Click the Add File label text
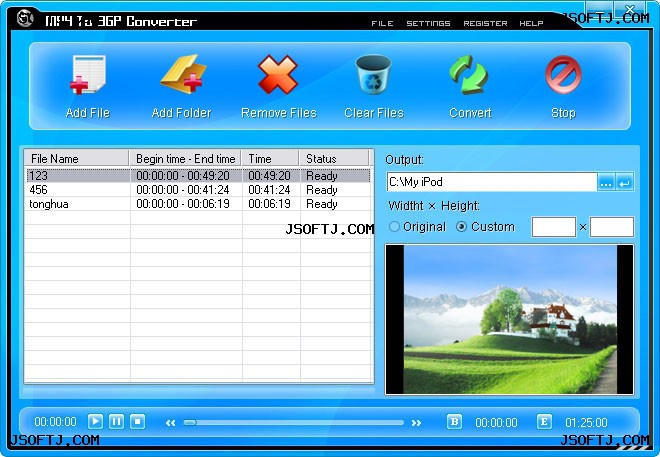 (88, 113)
